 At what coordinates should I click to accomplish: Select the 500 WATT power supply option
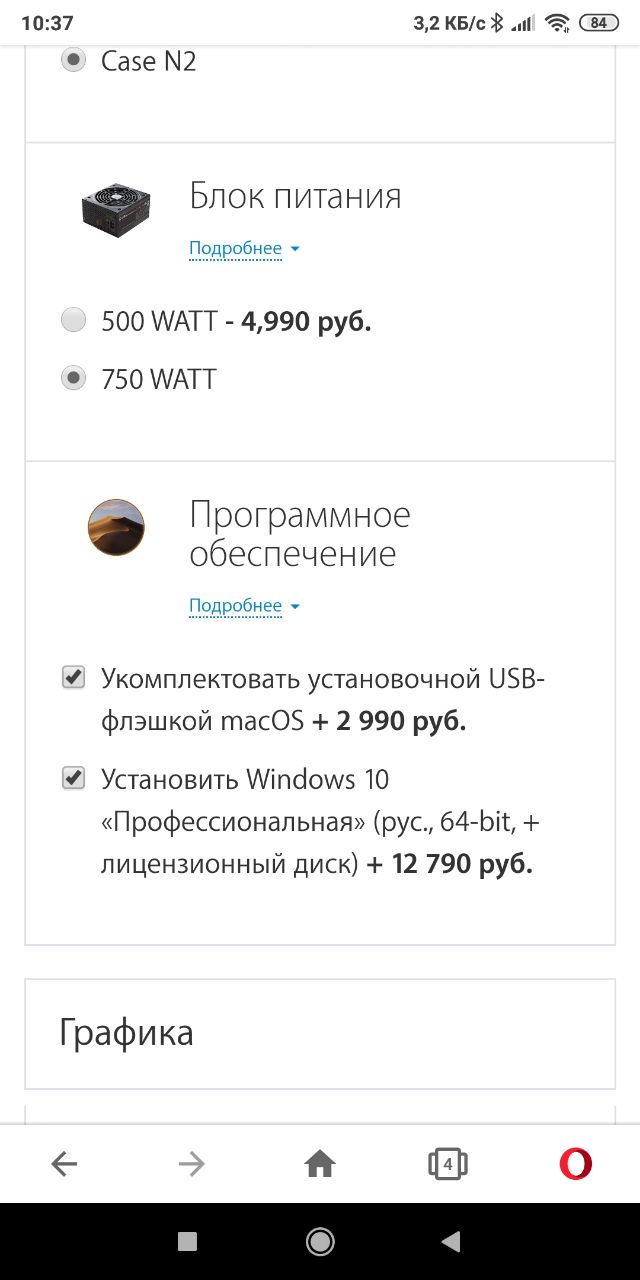74,321
